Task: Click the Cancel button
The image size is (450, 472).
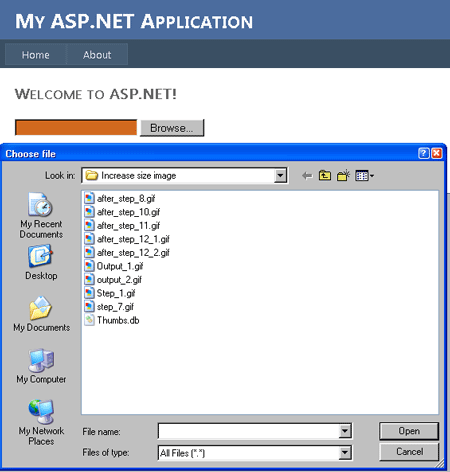Action: pyautogui.click(x=409, y=452)
